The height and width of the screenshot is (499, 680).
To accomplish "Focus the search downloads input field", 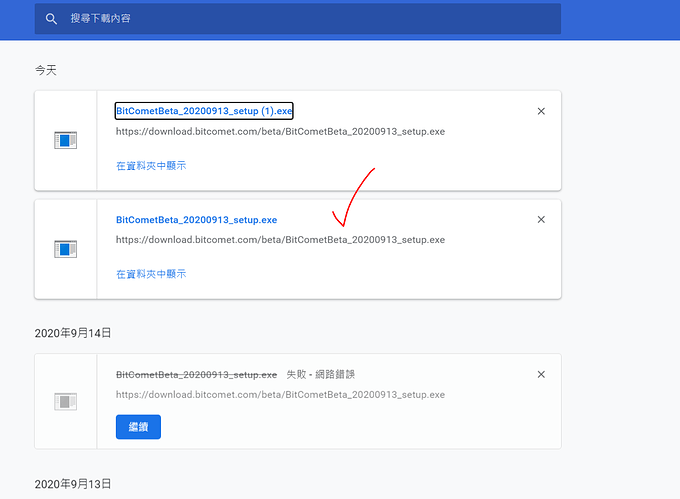I will click(298, 19).
